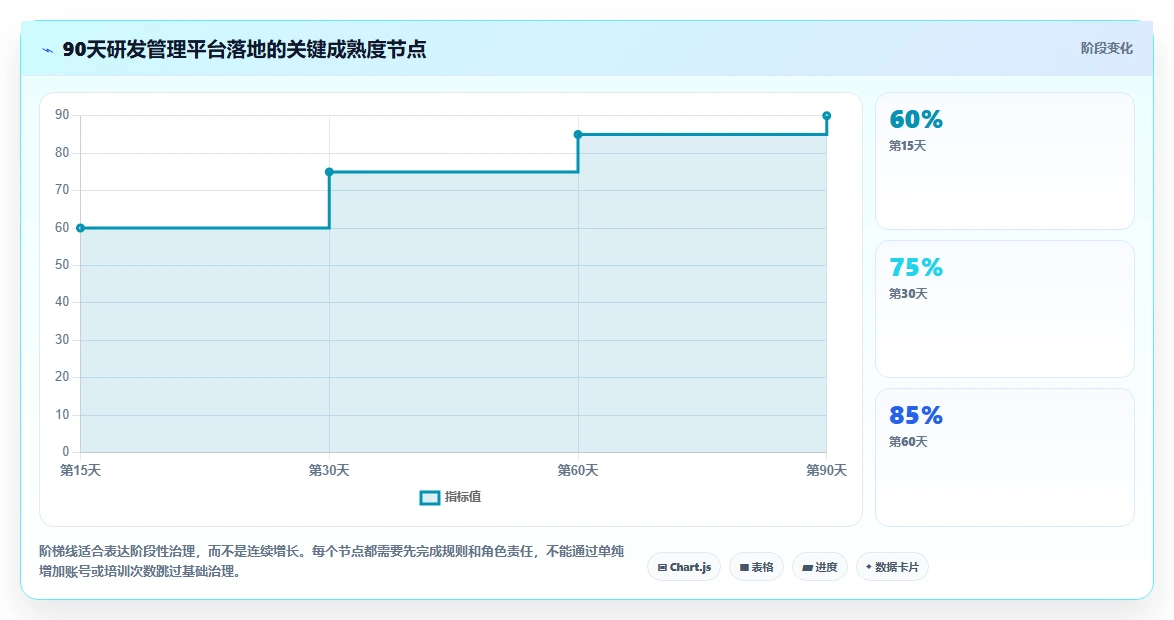
Task: Click the 第30天 x-axis label
Action: [329, 470]
